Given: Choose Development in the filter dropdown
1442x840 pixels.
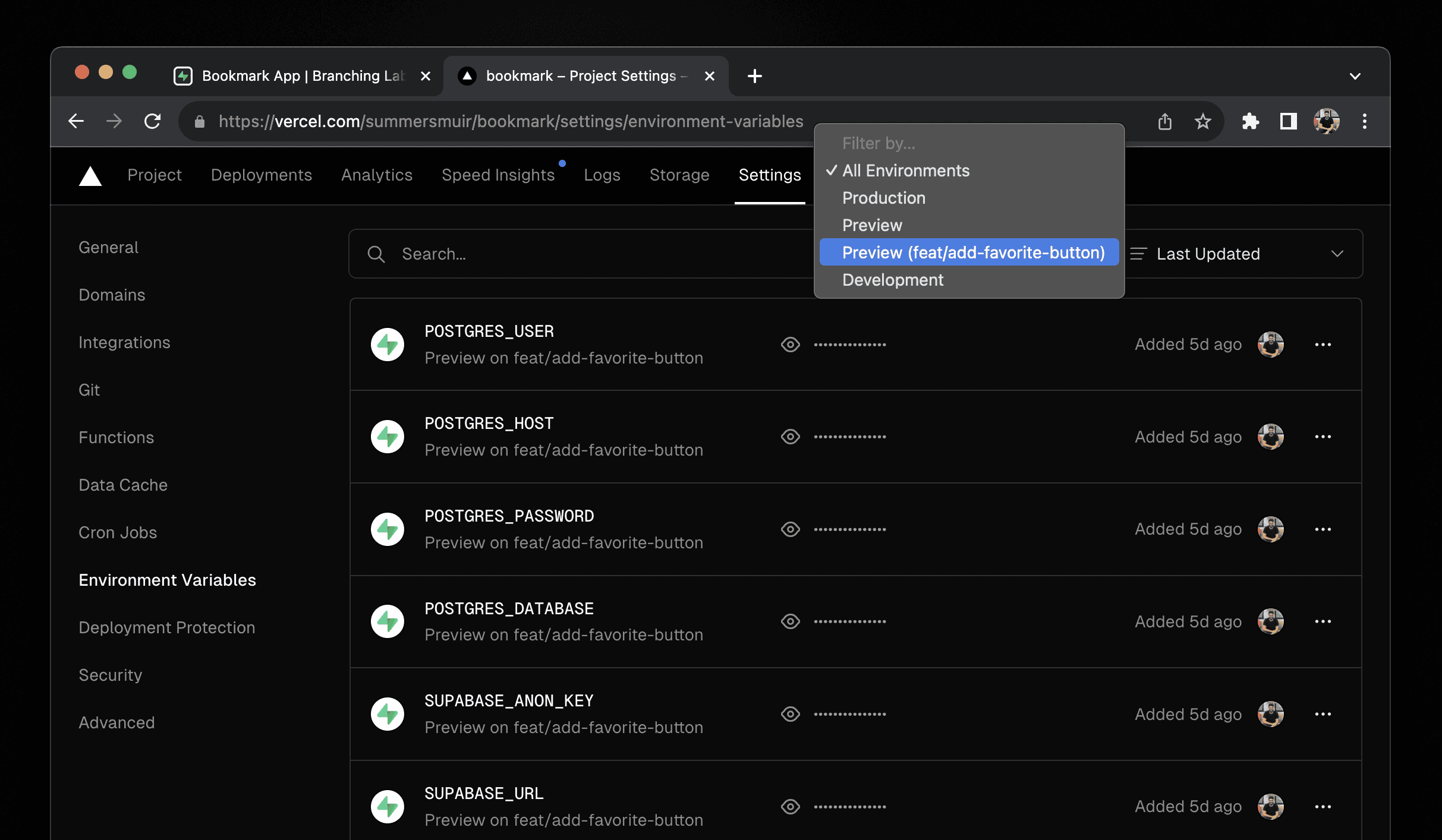Looking at the screenshot, I should 892,279.
